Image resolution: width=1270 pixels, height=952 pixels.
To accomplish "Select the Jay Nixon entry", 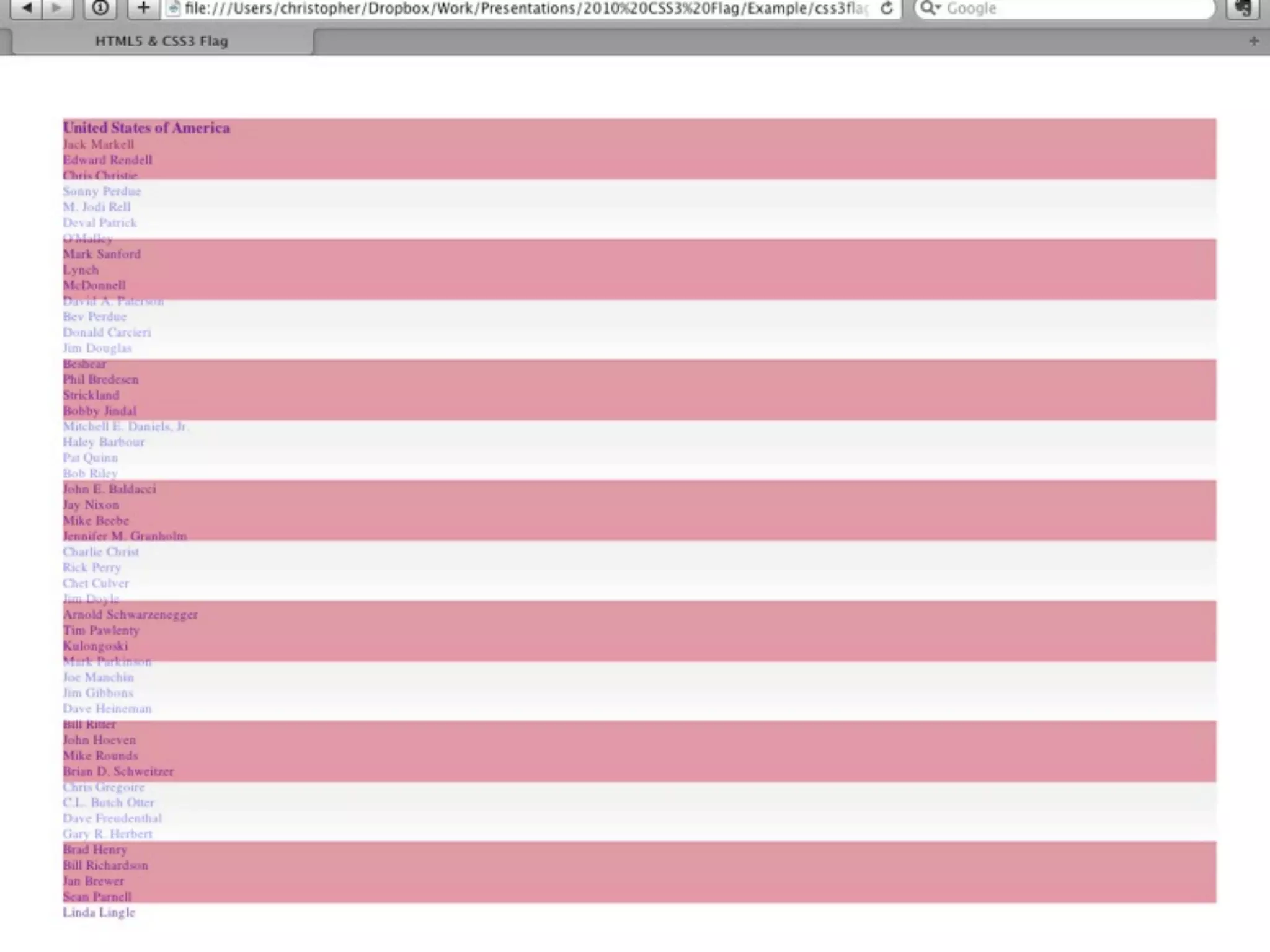I will (x=91, y=505).
